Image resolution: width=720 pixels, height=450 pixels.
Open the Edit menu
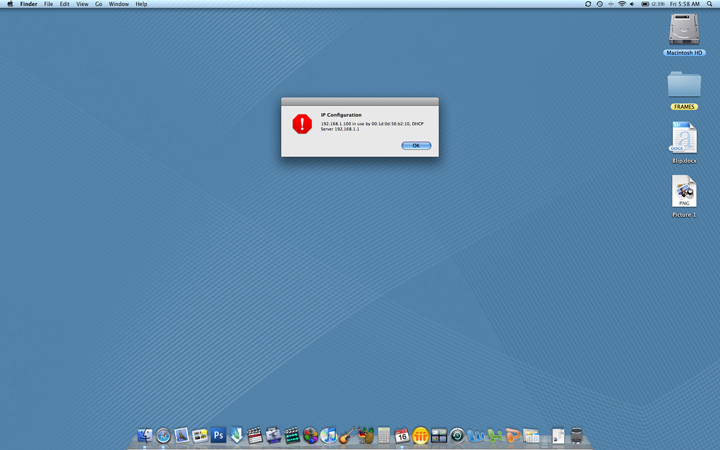[x=64, y=4]
